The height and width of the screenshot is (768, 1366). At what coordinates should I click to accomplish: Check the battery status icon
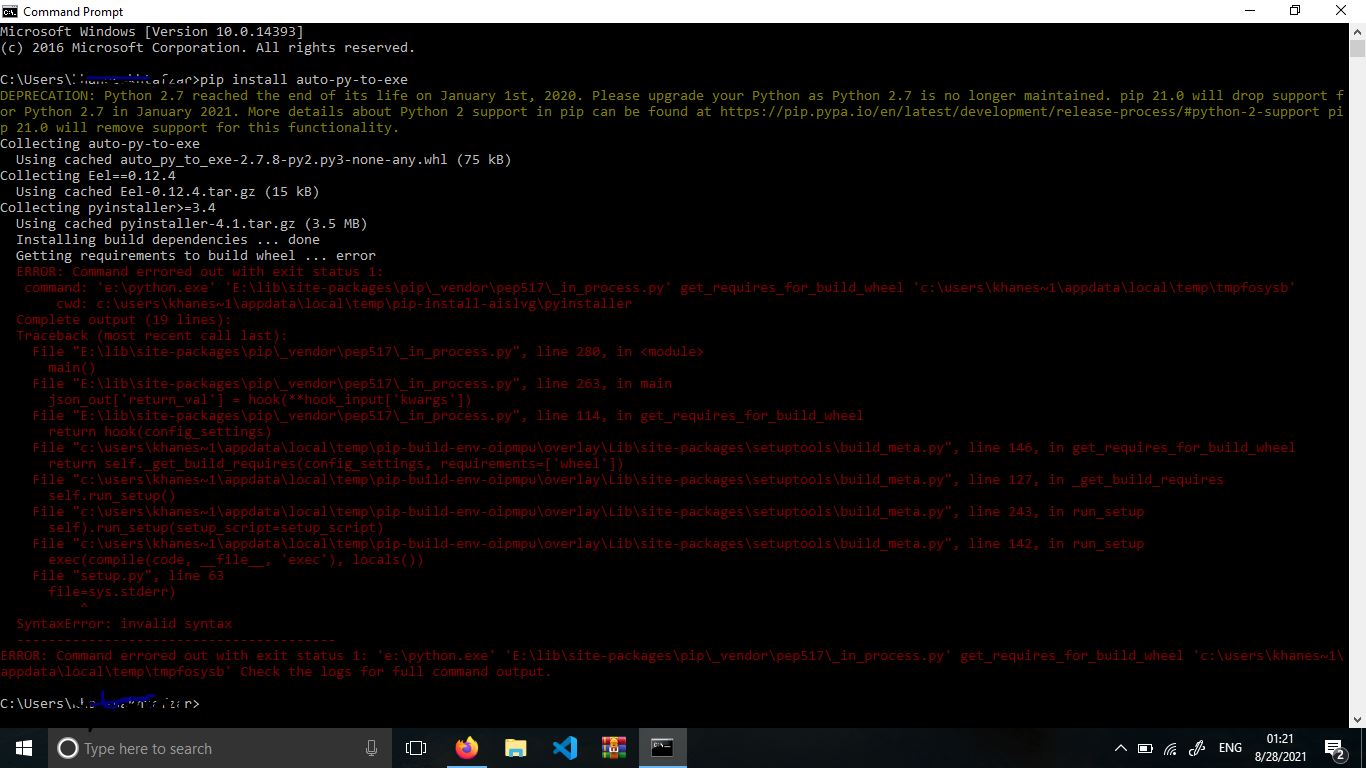1145,748
